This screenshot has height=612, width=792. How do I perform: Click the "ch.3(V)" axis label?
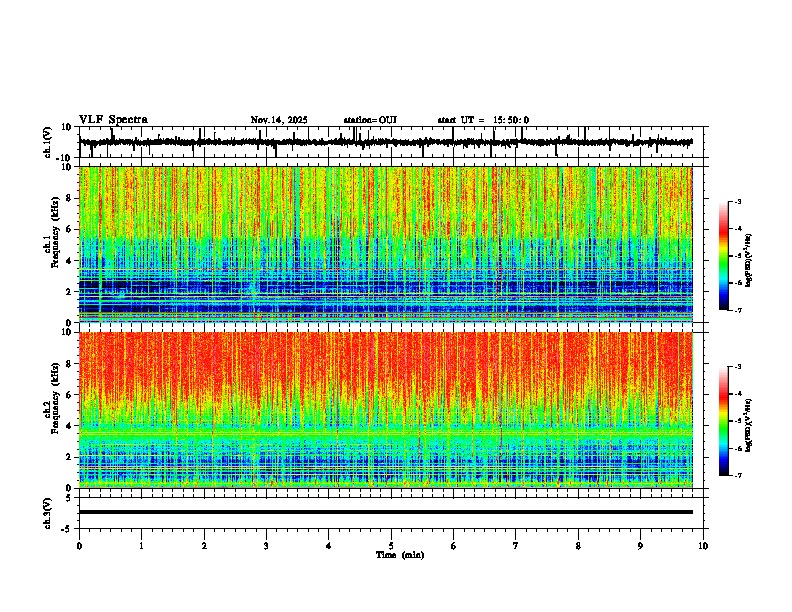point(48,513)
